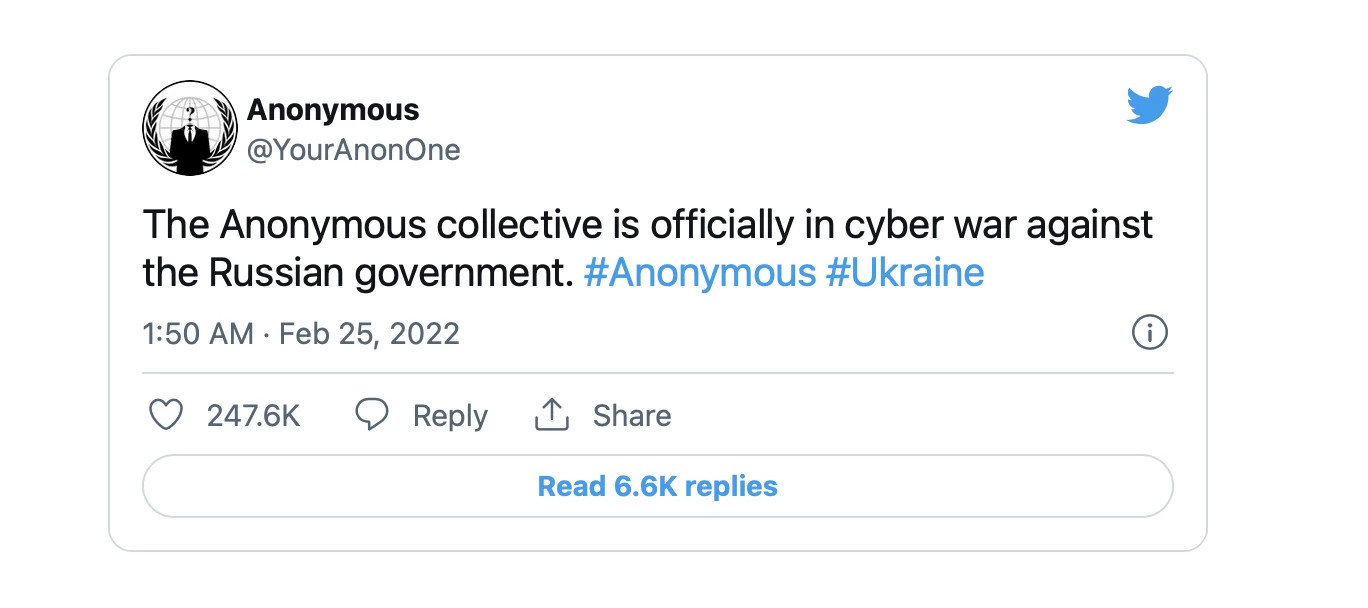
Task: Open the Anonymous profile avatar
Action: point(189,128)
